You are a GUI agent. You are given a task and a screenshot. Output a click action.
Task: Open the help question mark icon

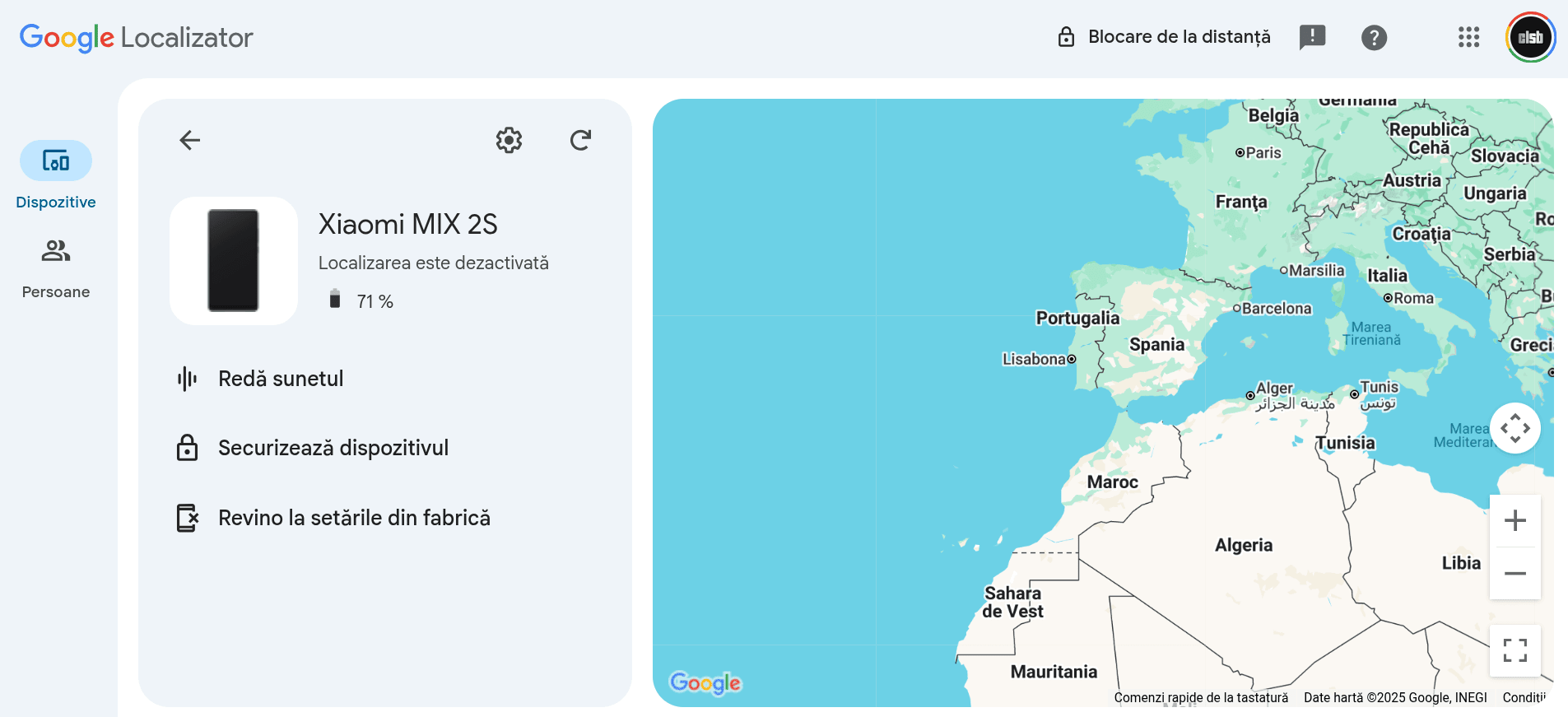[1374, 37]
